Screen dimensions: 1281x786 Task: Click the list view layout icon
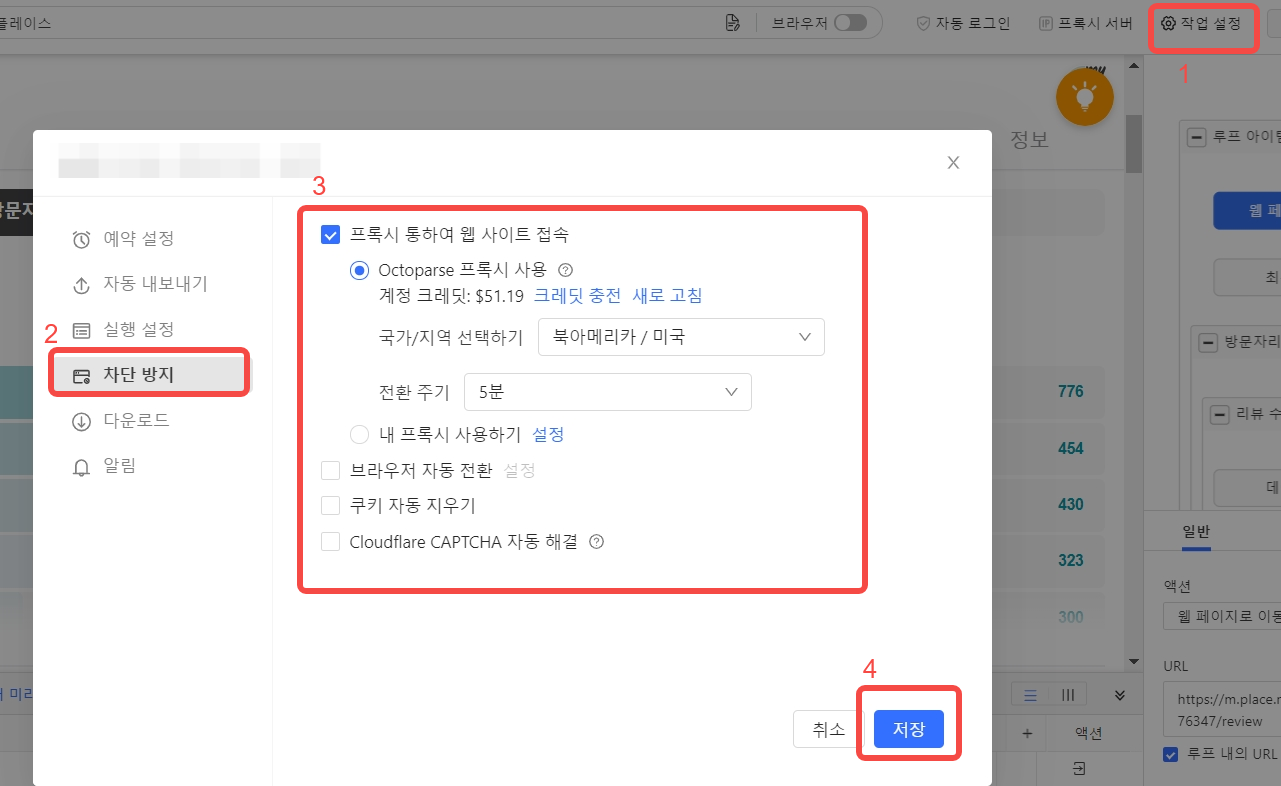click(x=1030, y=695)
